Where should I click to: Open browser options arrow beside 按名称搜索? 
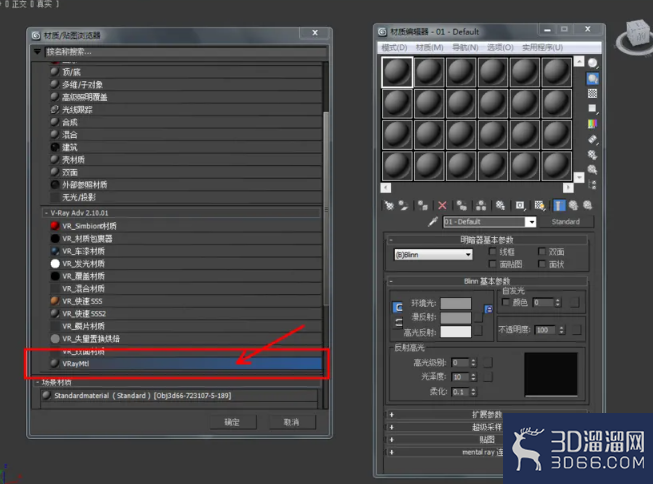[x=37, y=52]
